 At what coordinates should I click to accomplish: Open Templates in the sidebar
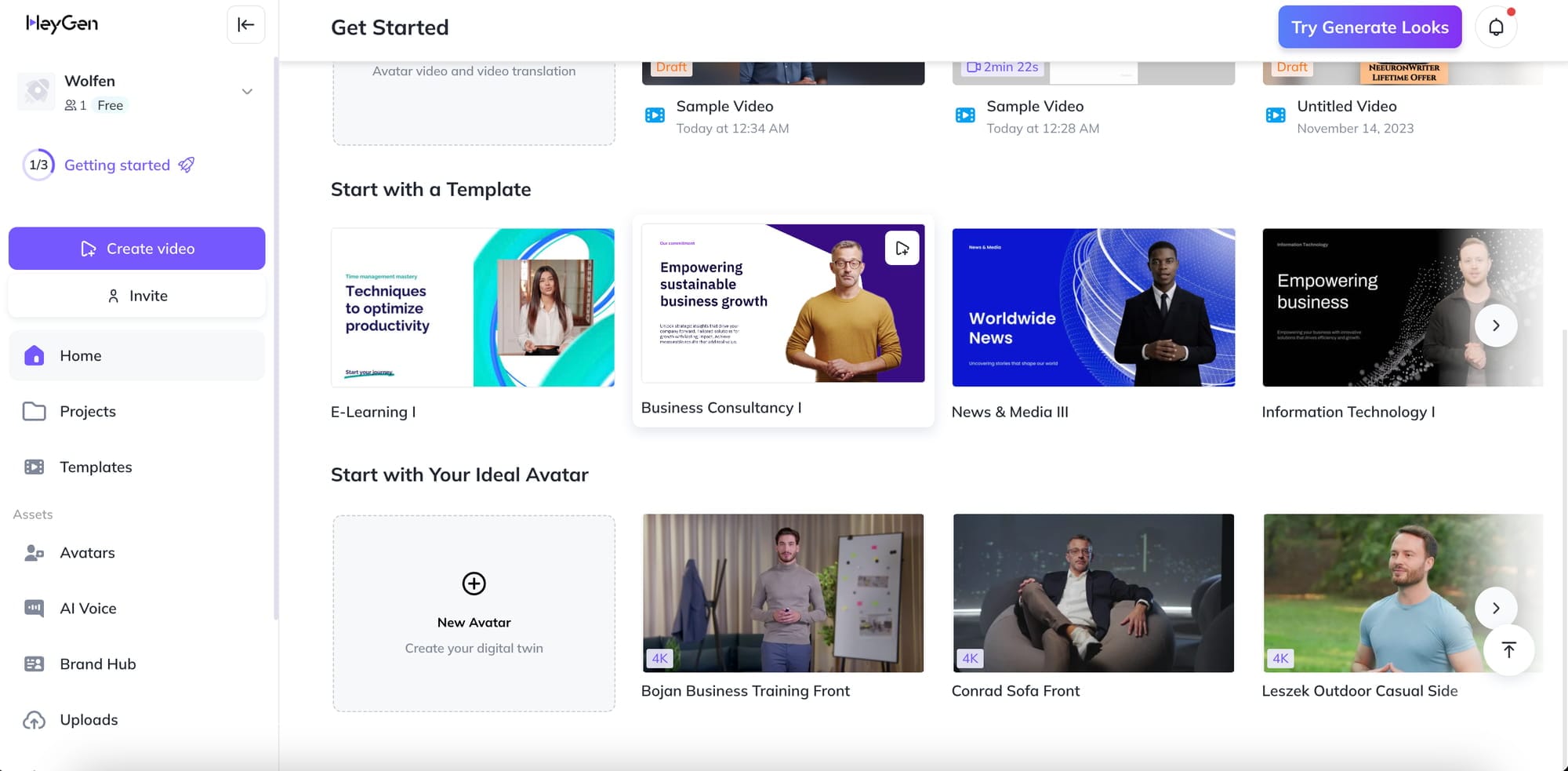(137, 467)
